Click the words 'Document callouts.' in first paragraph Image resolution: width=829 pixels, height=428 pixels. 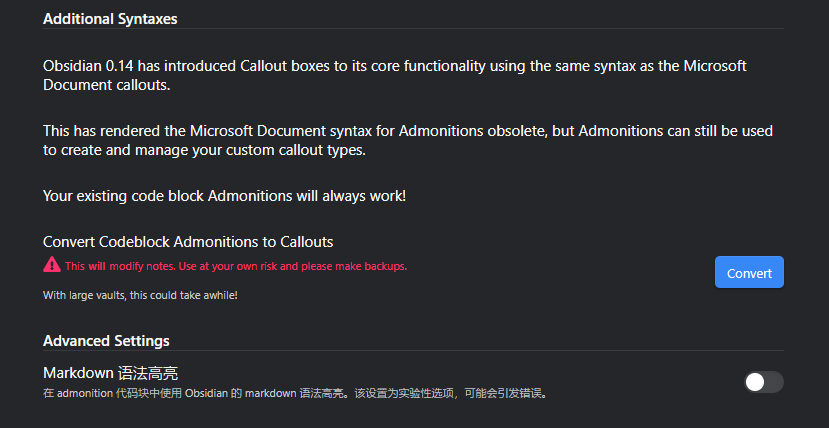click(x=107, y=85)
